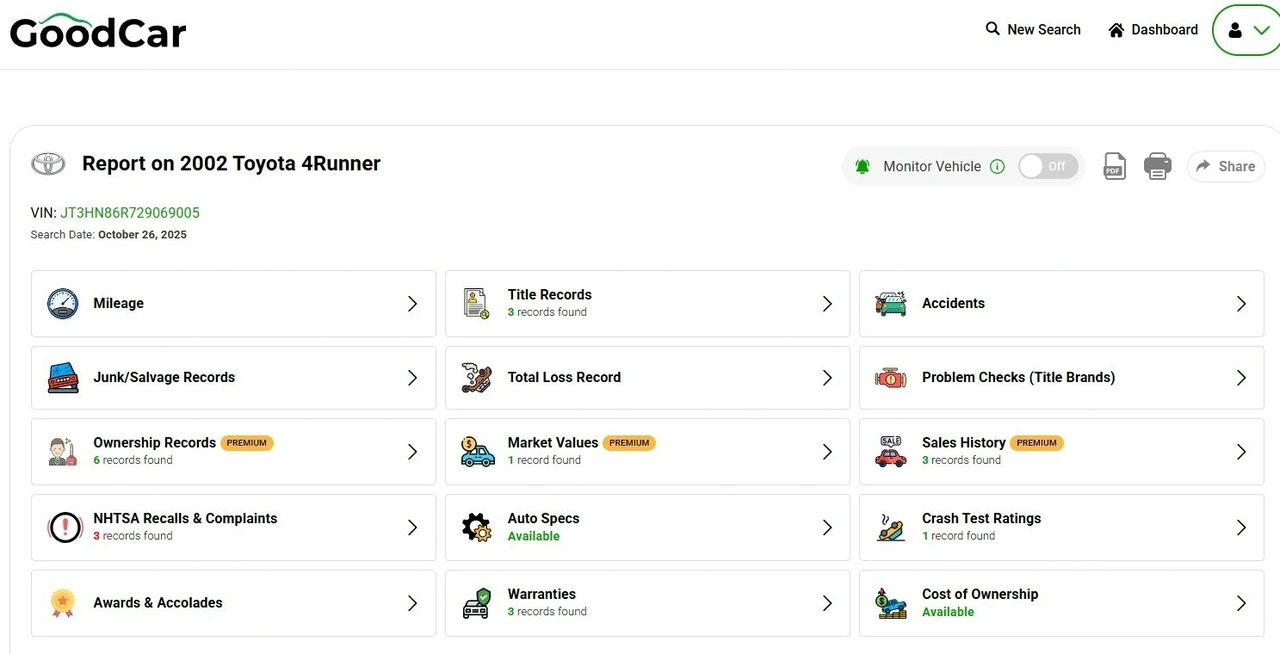Expand the Auto Specs chevron

827,528
